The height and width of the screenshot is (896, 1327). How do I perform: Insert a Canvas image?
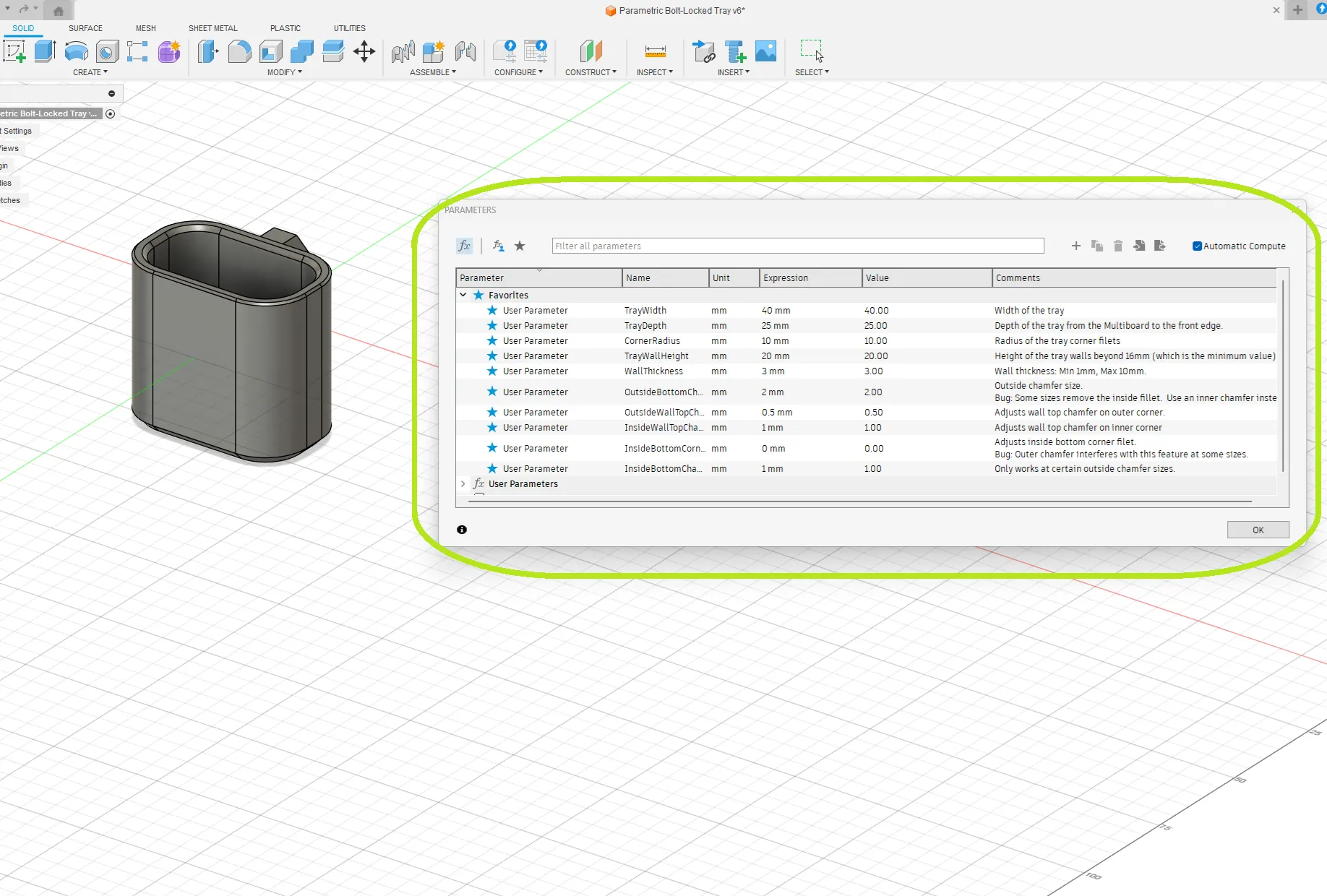tap(765, 51)
